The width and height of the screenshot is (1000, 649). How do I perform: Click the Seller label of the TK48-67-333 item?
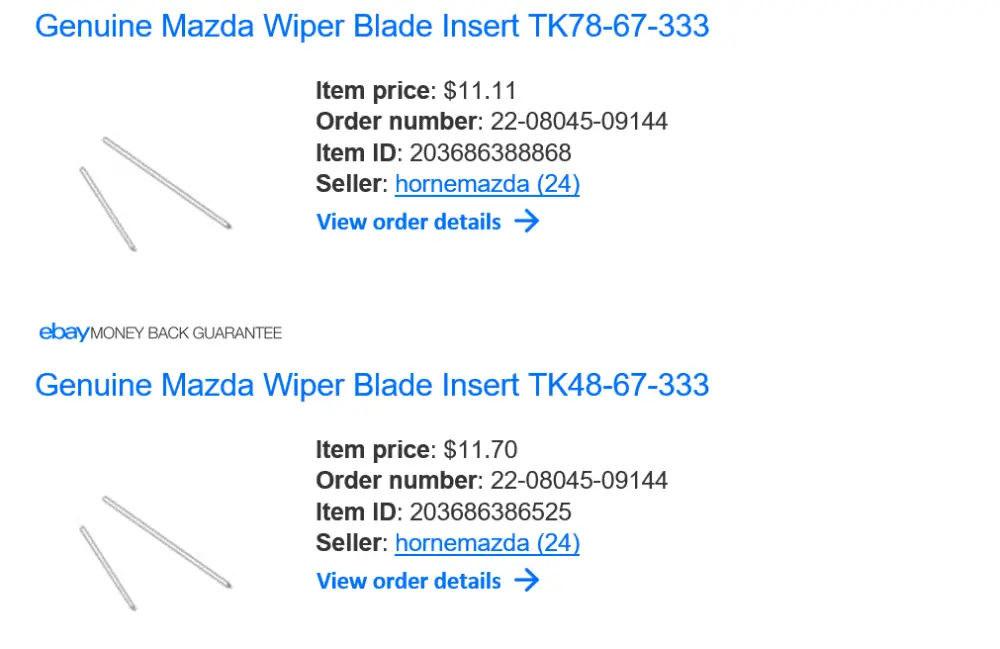pos(349,543)
